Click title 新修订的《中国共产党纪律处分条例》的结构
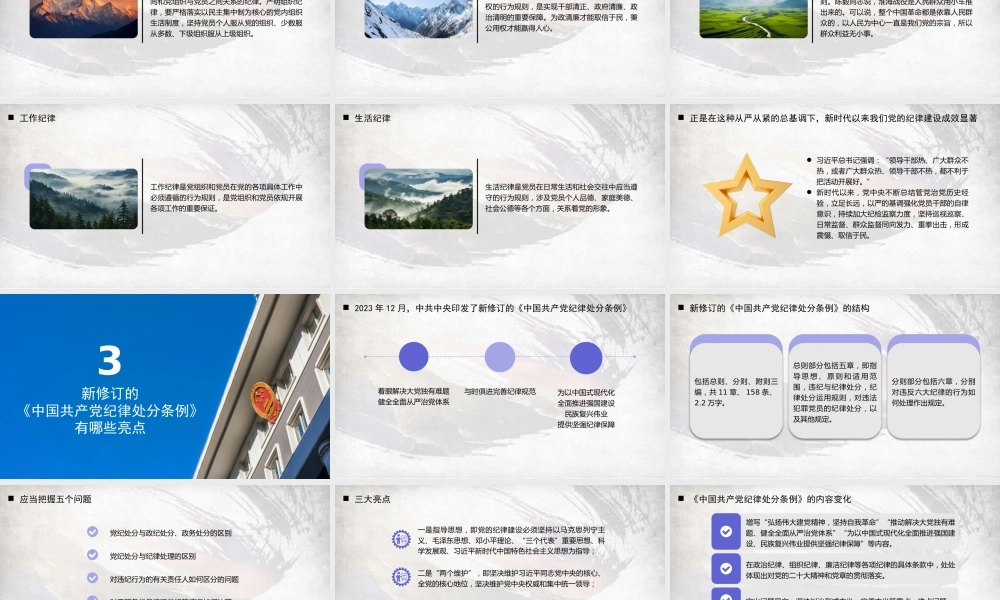Image resolution: width=1000 pixels, height=600 pixels. [x=779, y=308]
